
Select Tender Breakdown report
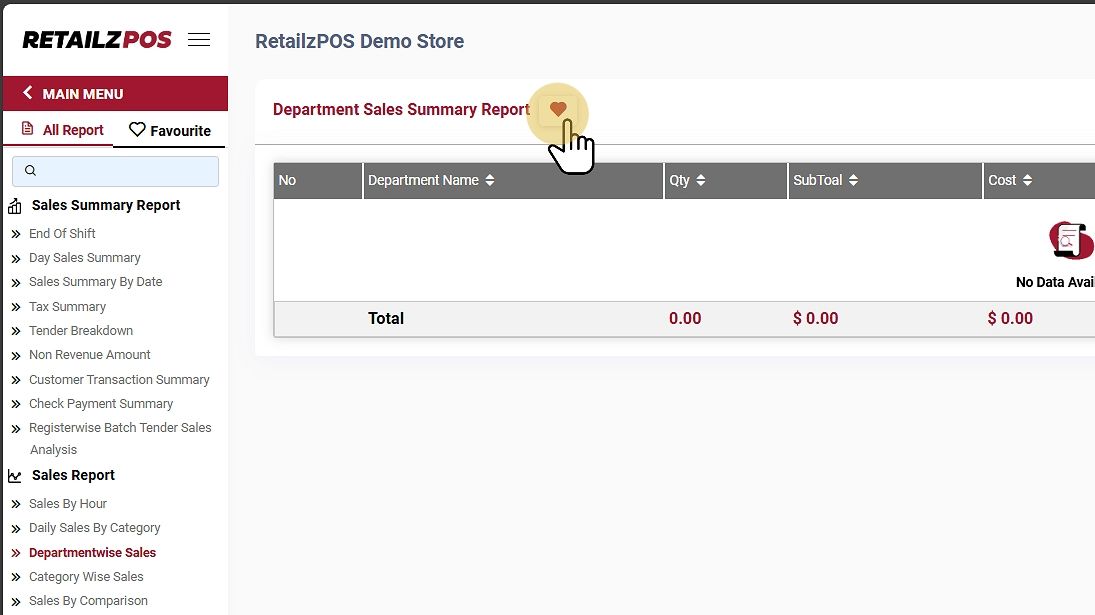81,330
